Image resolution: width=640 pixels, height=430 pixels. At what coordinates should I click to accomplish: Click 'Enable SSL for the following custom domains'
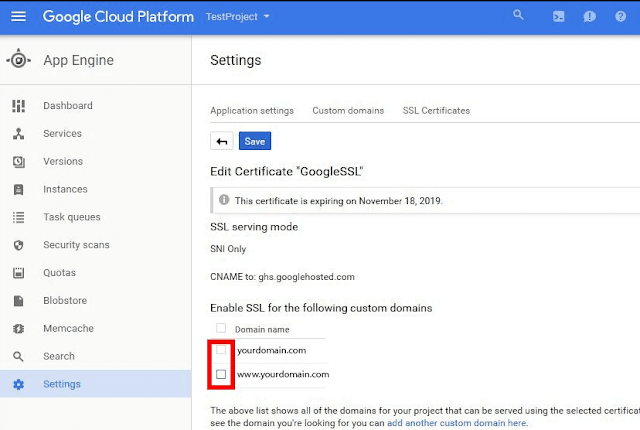tap(321, 308)
